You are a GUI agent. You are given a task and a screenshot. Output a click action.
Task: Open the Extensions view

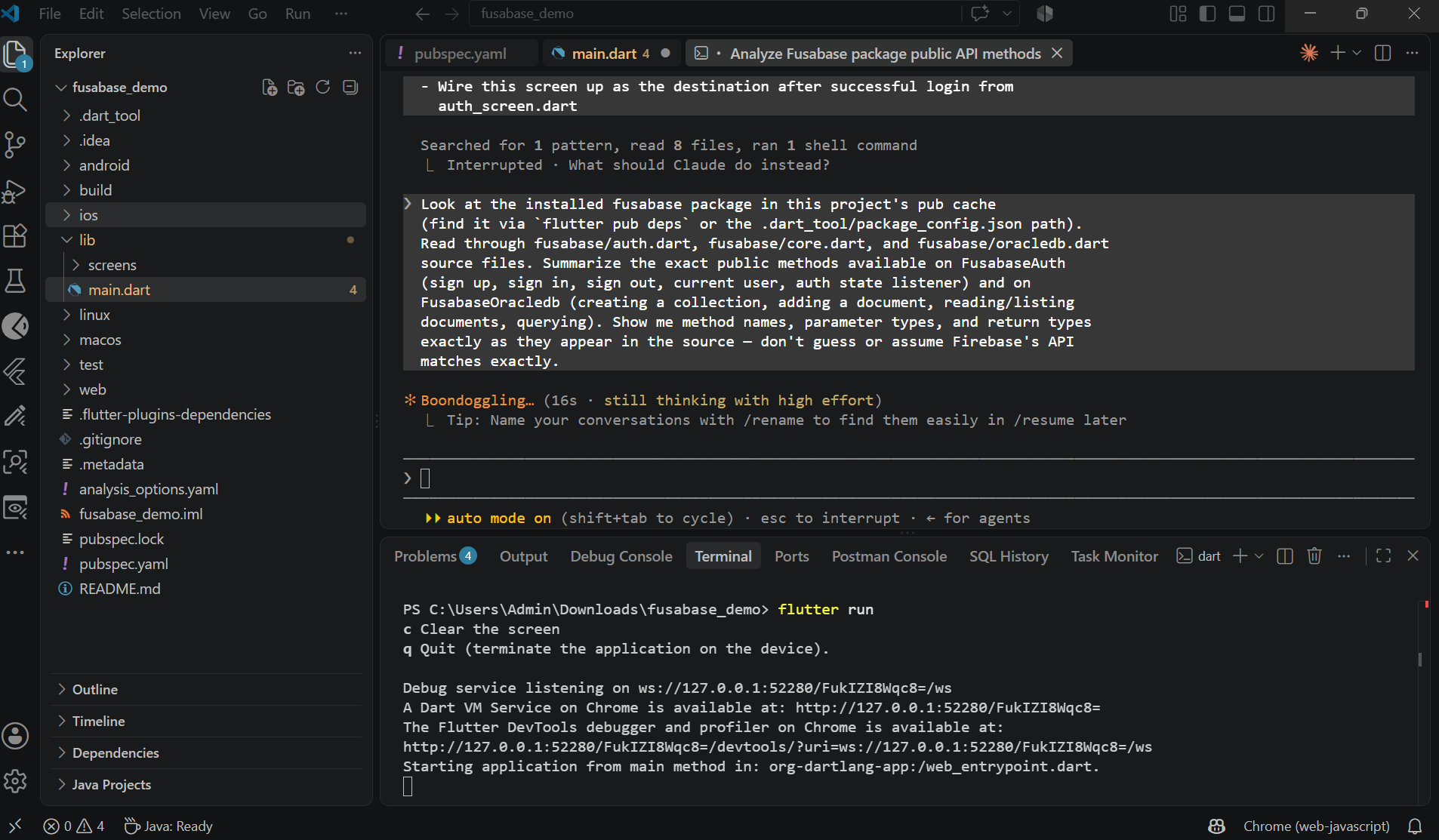point(16,235)
